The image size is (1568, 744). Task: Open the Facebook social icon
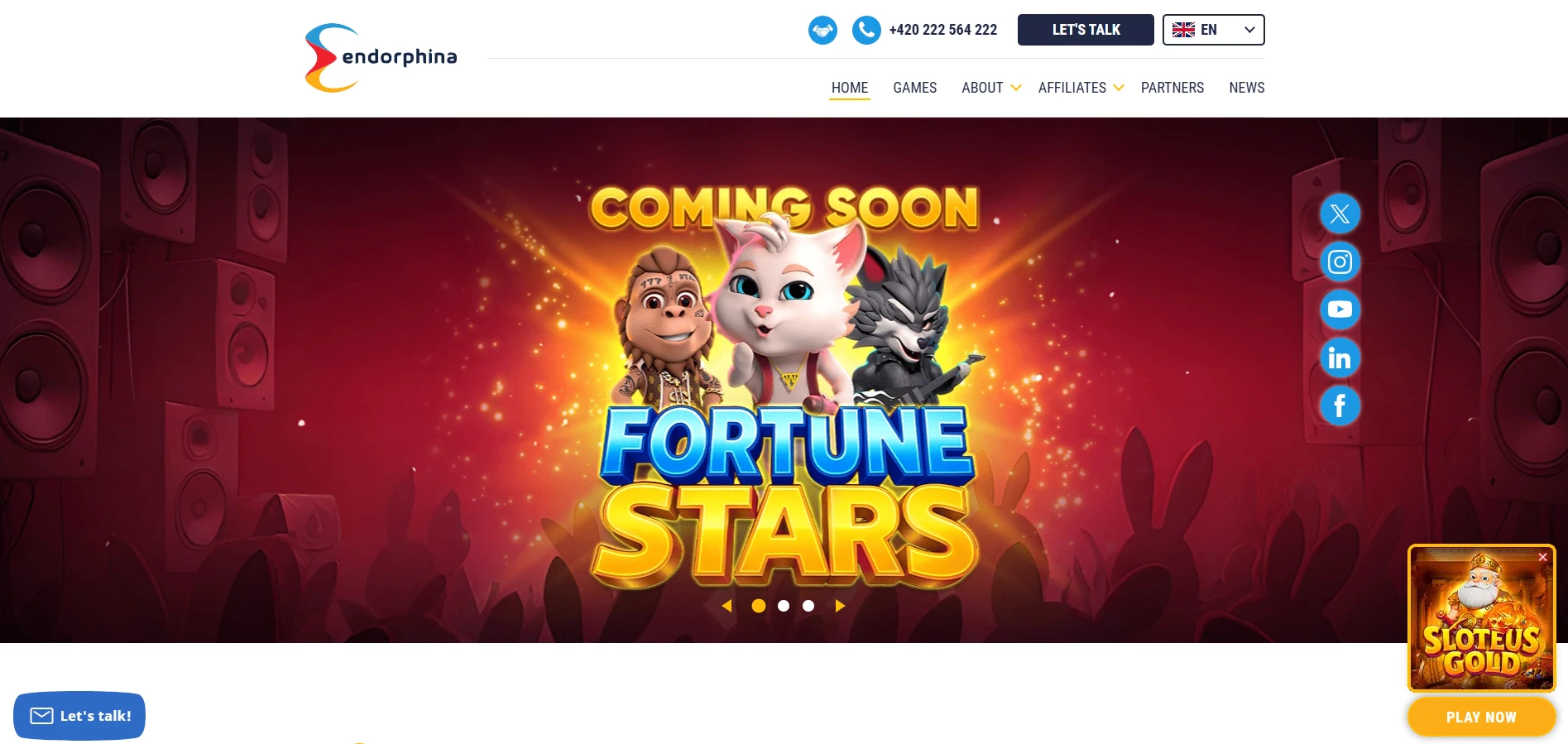1340,406
